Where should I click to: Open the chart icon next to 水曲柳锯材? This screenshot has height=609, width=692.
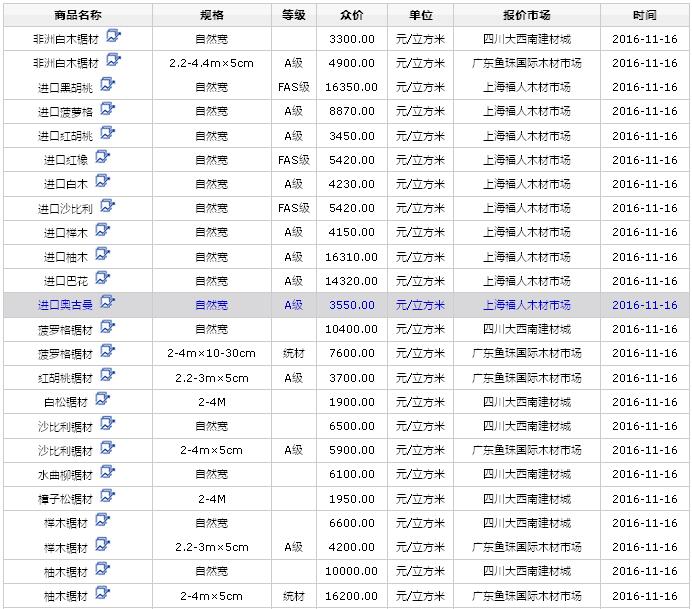coord(107,473)
